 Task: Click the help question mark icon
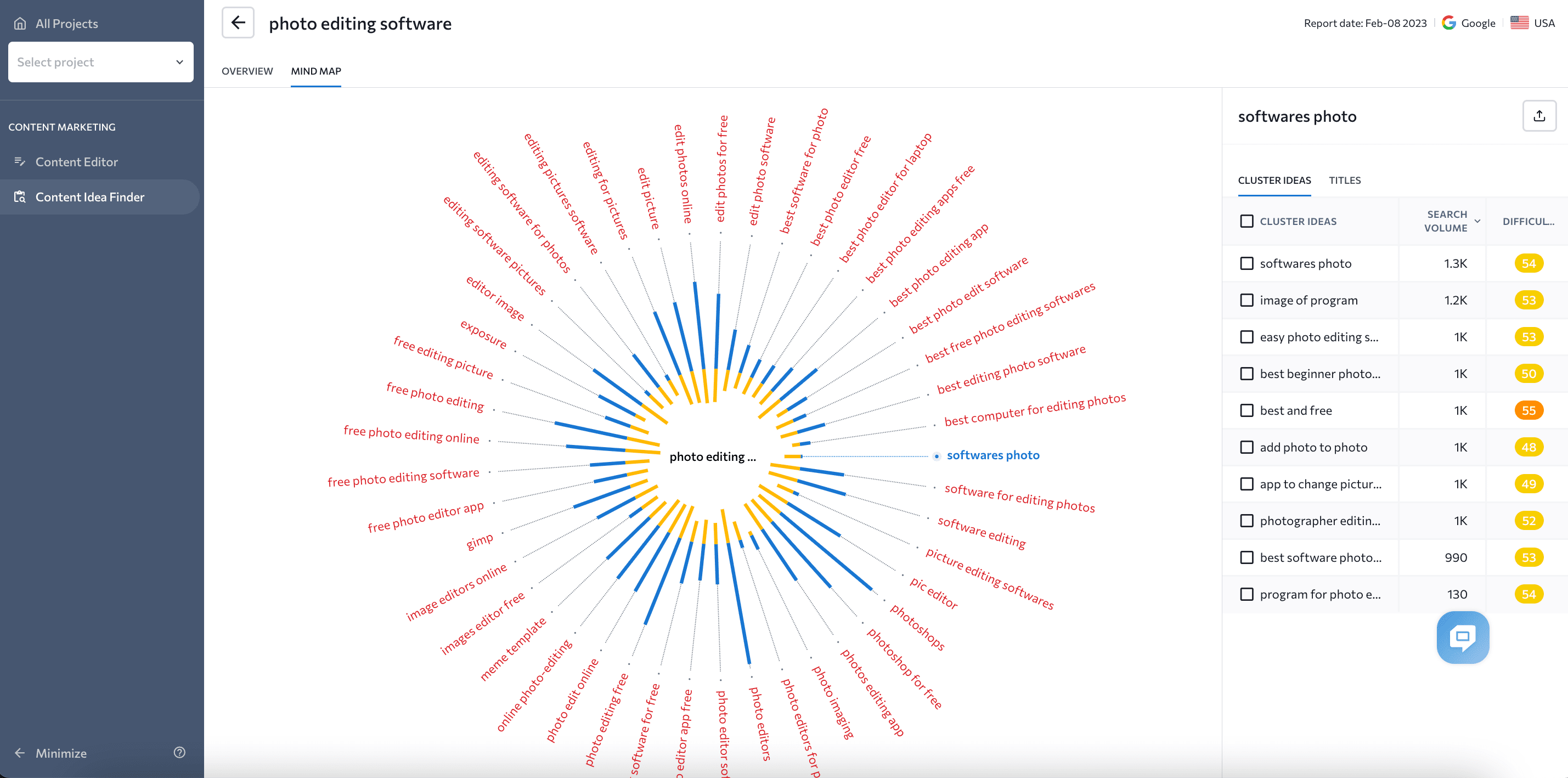tap(179, 752)
